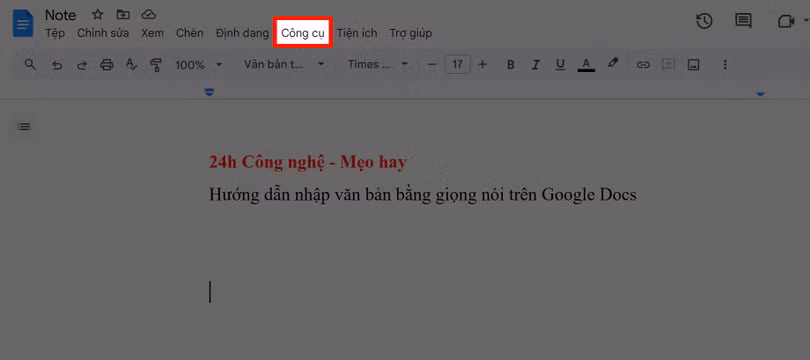Open the Tiện ích menu

point(357,33)
